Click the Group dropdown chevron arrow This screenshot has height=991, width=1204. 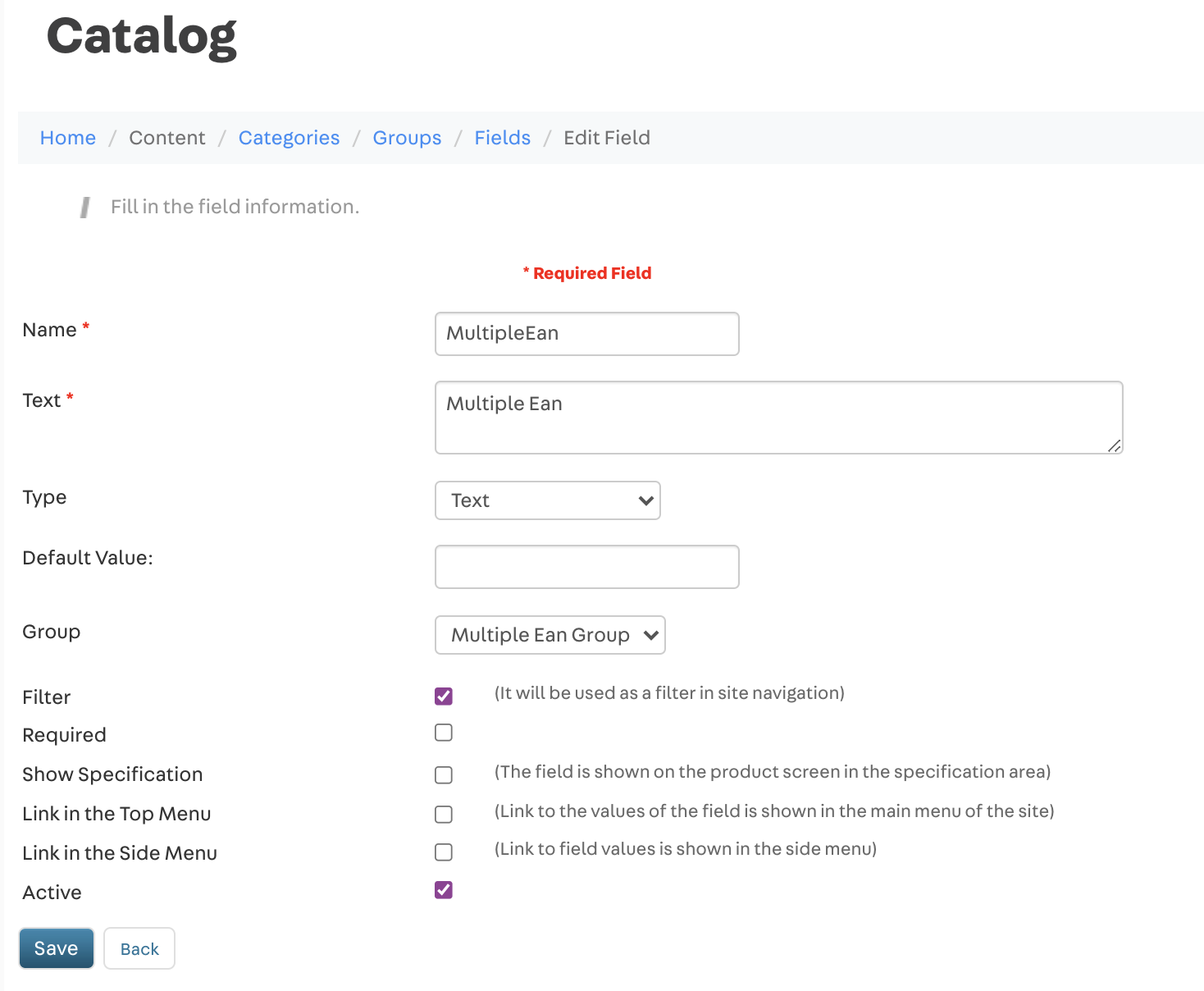[651, 635]
